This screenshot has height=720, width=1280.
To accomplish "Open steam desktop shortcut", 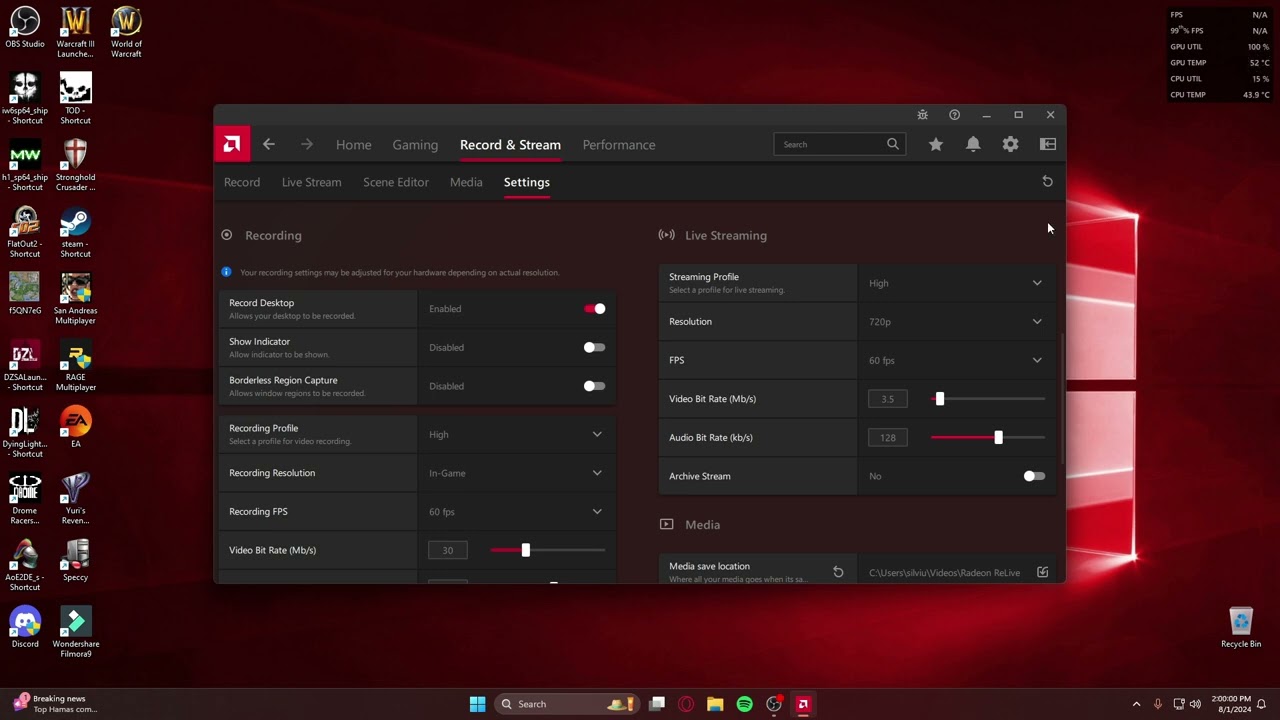I will pos(75,232).
